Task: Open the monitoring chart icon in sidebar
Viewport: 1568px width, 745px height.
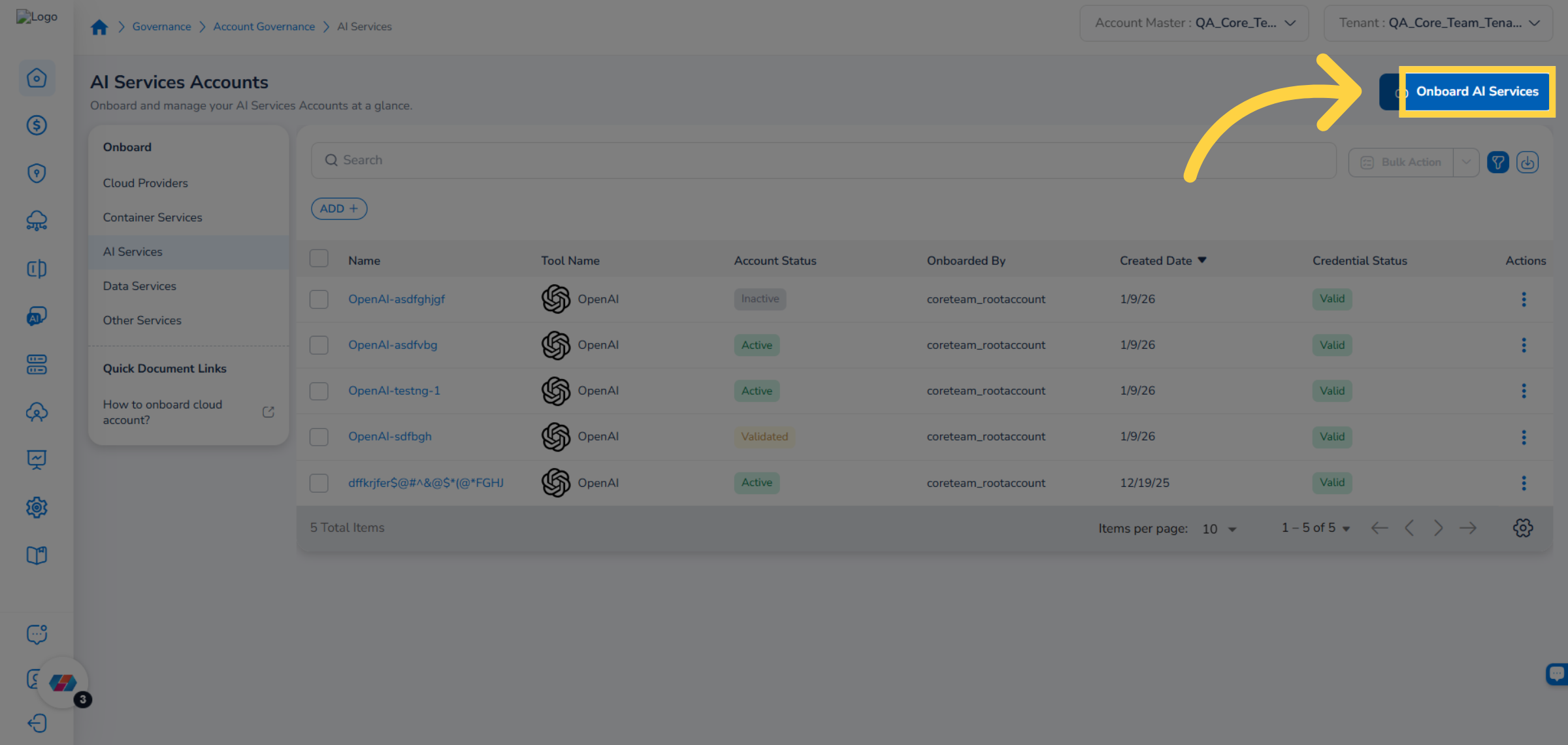Action: (37, 459)
